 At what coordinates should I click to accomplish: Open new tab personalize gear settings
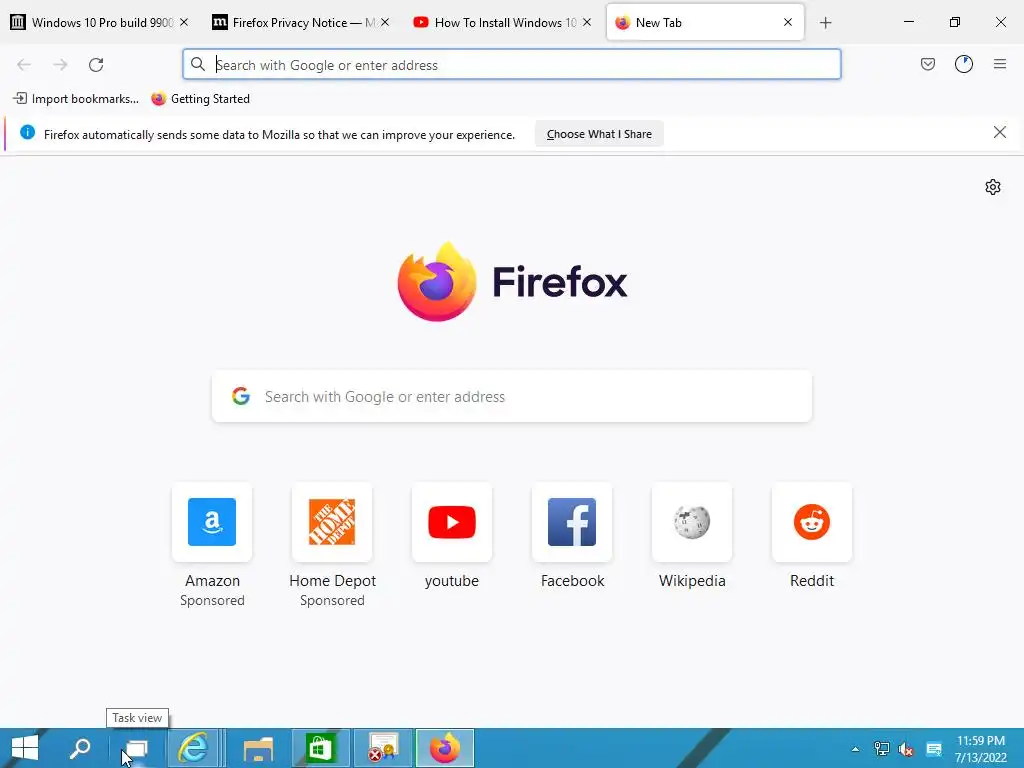[993, 187]
